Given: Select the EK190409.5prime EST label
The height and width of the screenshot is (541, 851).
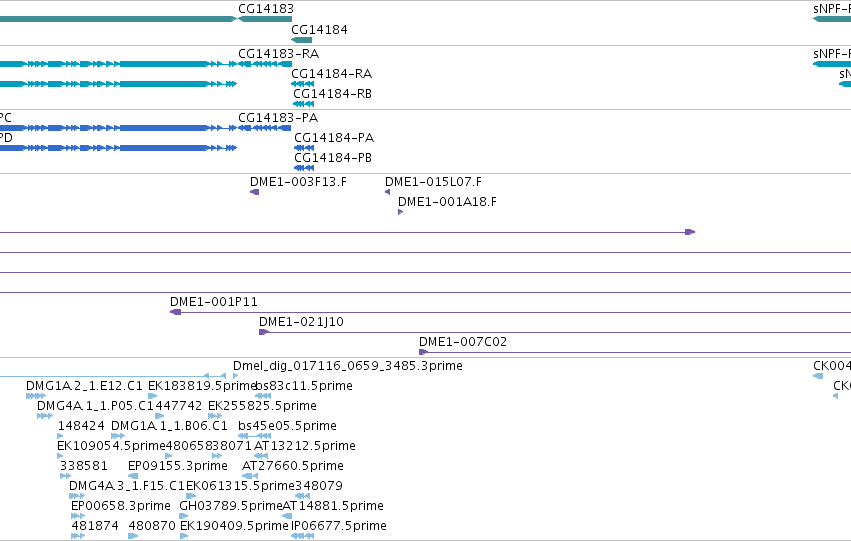Looking at the screenshot, I should (234, 526).
